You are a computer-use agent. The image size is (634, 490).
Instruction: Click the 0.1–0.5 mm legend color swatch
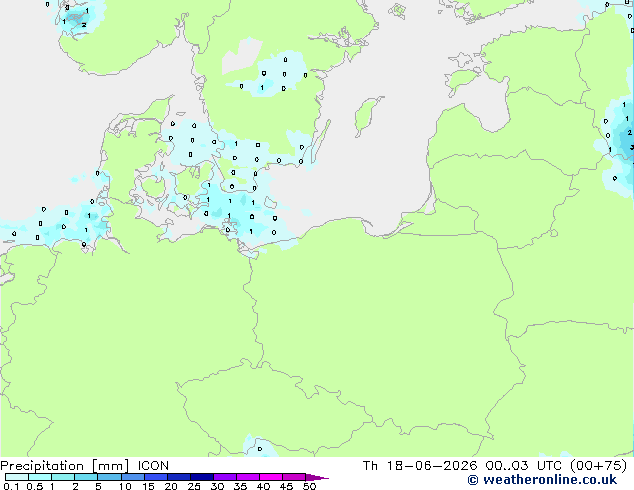pos(17,477)
